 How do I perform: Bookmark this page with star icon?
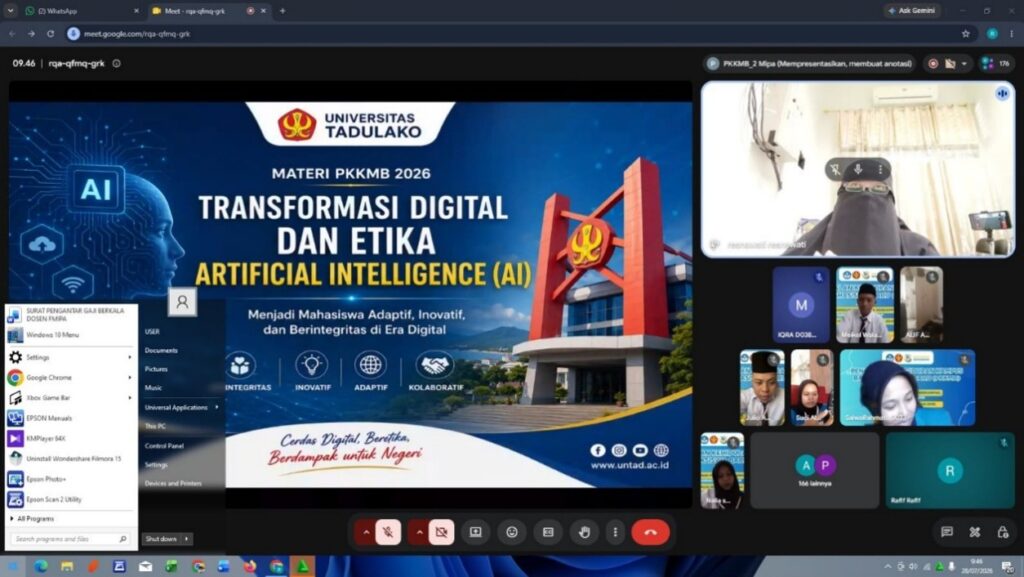[x=966, y=33]
